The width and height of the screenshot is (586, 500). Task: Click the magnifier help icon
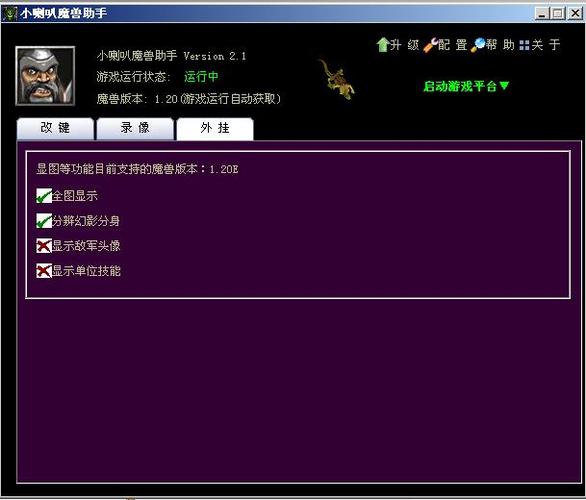(478, 45)
